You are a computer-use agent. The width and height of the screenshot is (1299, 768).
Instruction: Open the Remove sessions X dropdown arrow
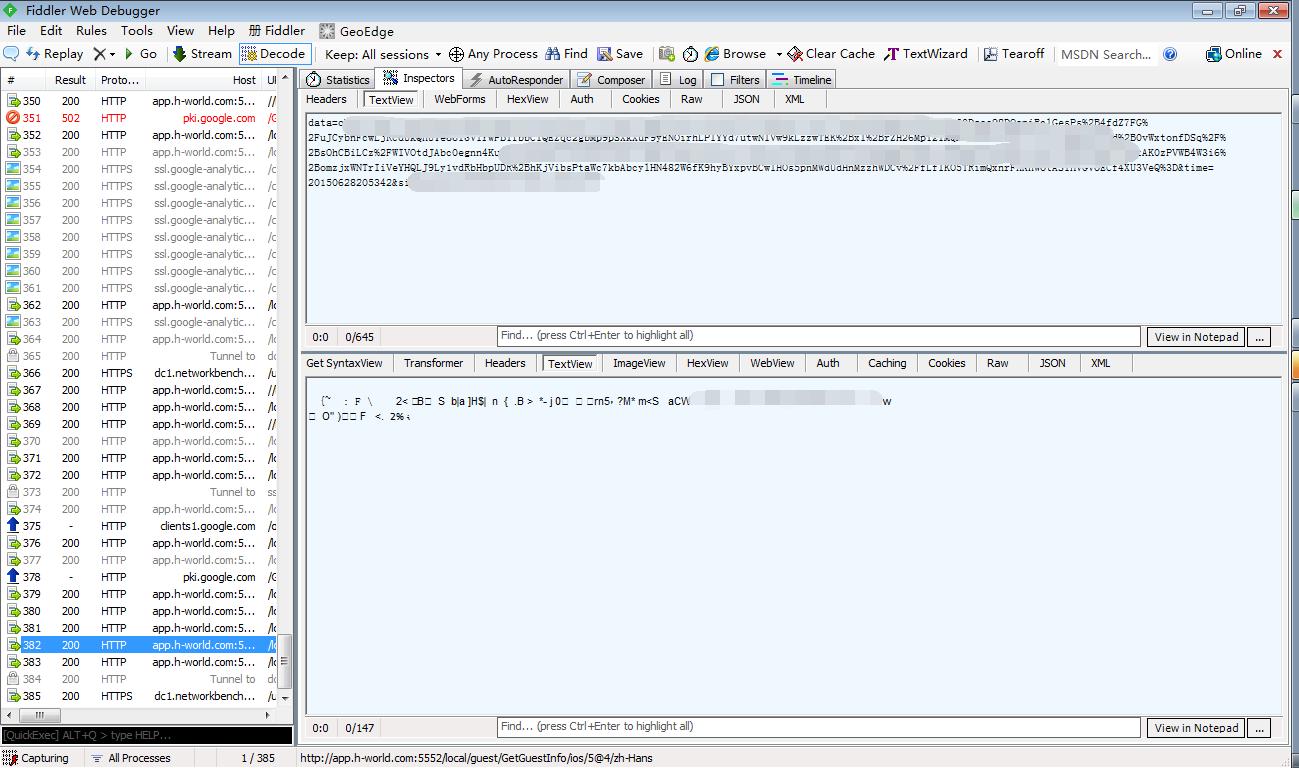[112, 55]
